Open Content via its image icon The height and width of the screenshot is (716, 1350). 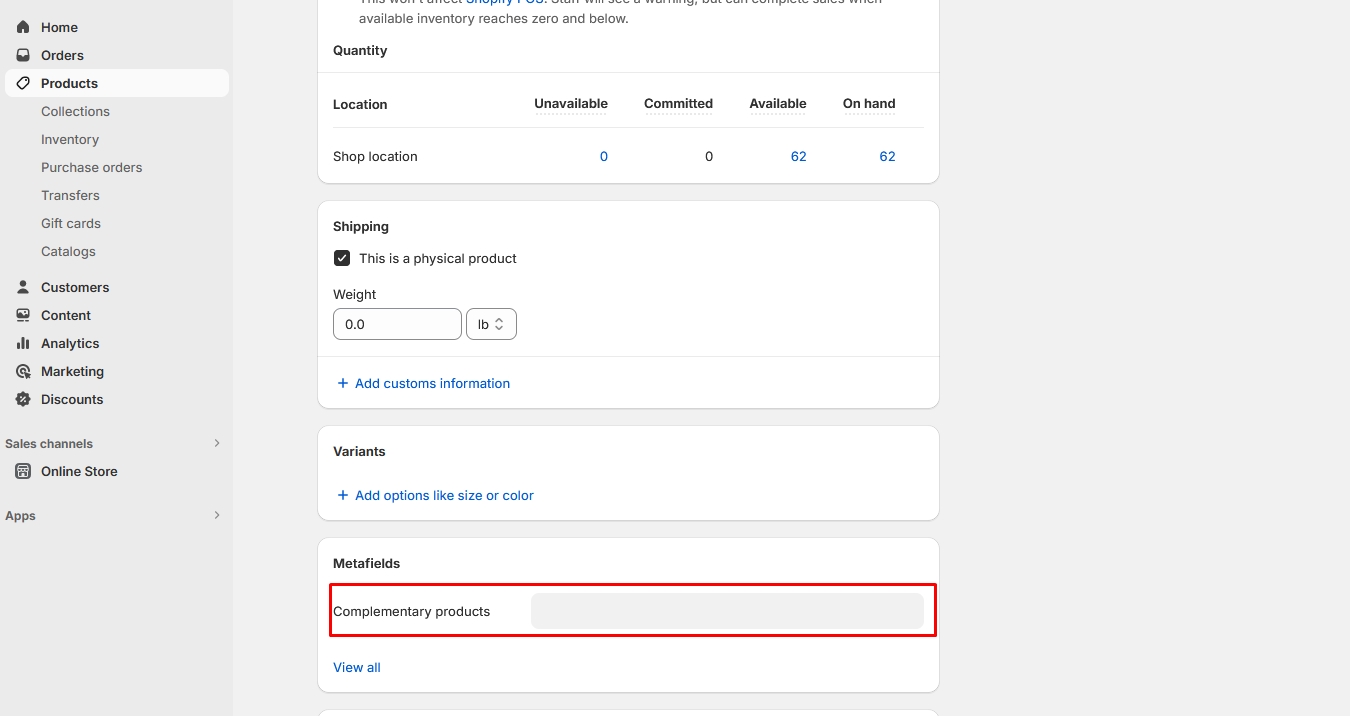(23, 315)
